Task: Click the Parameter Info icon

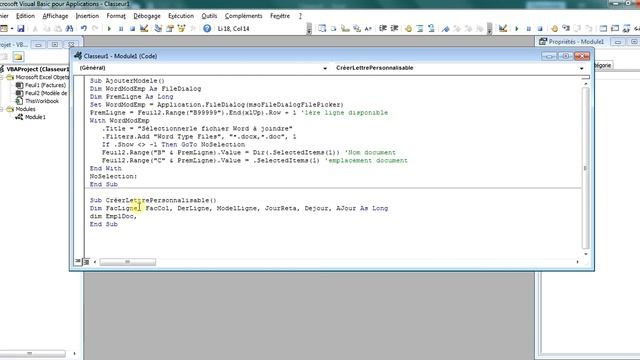Action: 357,29
